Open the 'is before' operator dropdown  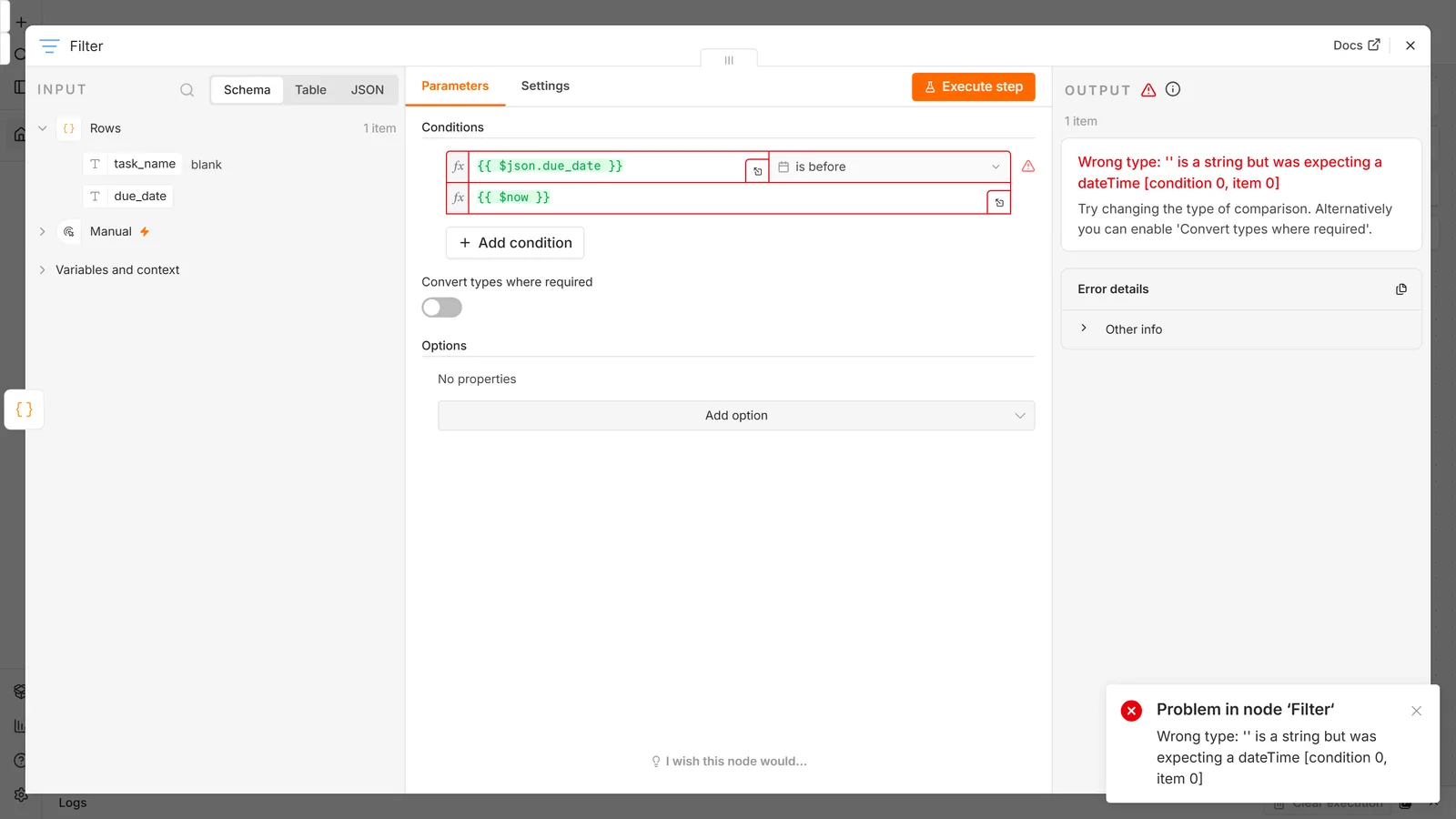(x=889, y=167)
